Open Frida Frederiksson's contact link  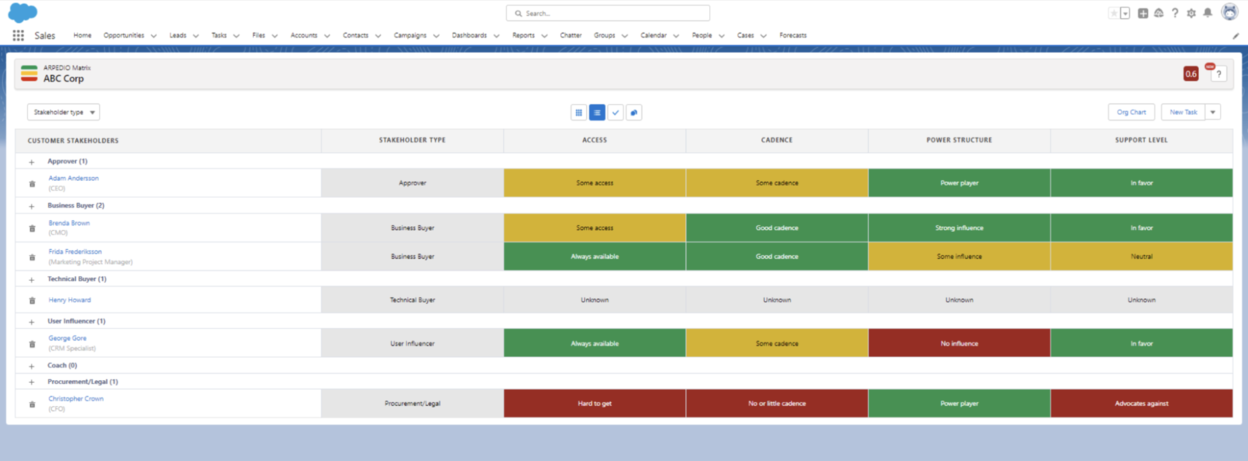pos(75,252)
